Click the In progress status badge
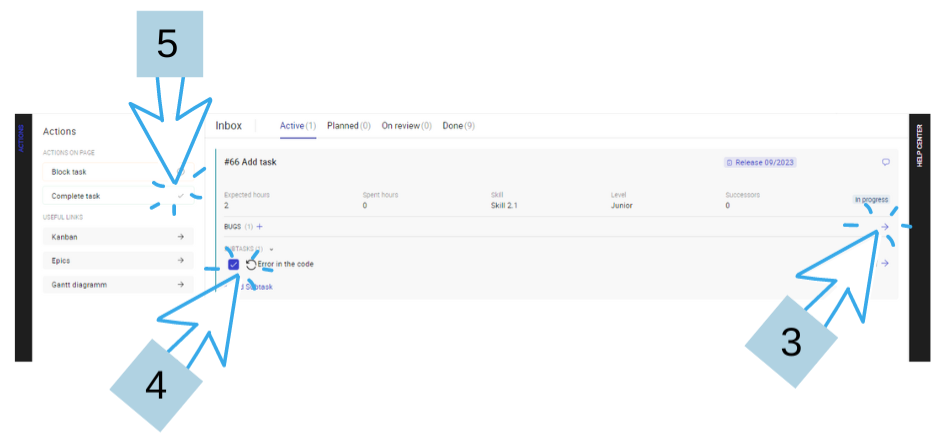The image size is (940, 435). tap(870, 199)
